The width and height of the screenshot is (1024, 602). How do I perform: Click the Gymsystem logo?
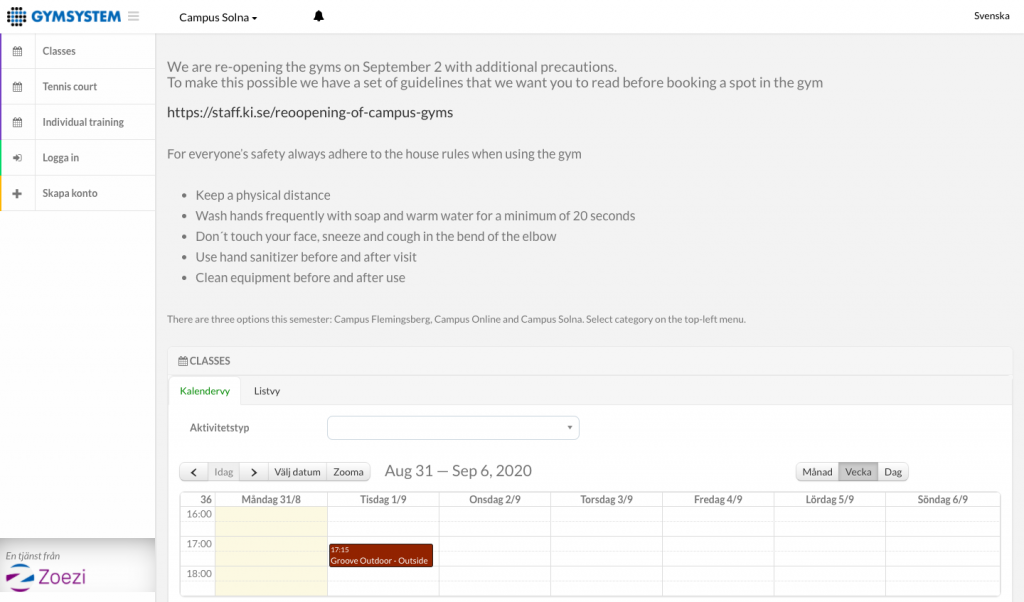64,16
